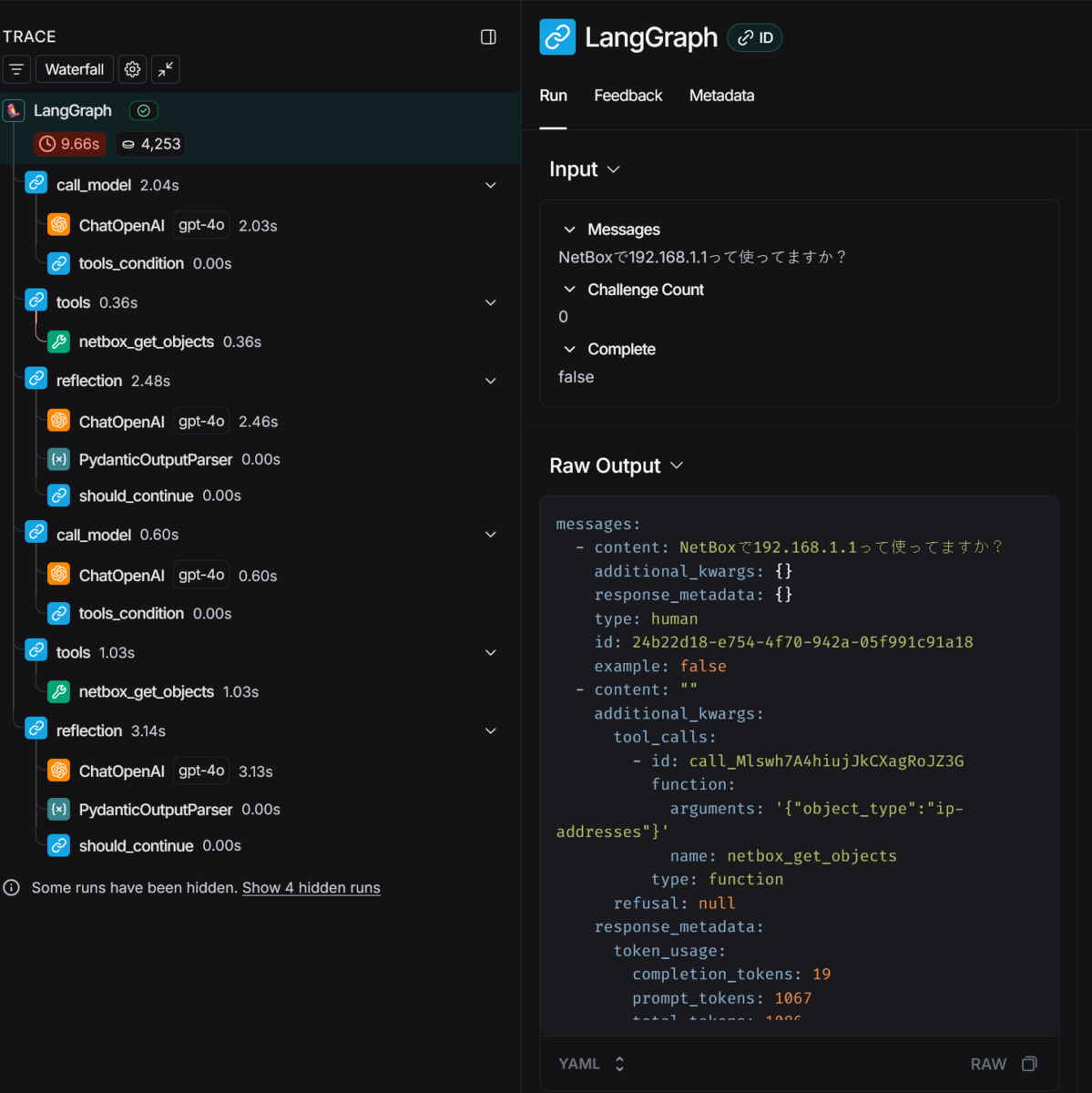Collapse the reflection 2.48s row chevron

[491, 381]
